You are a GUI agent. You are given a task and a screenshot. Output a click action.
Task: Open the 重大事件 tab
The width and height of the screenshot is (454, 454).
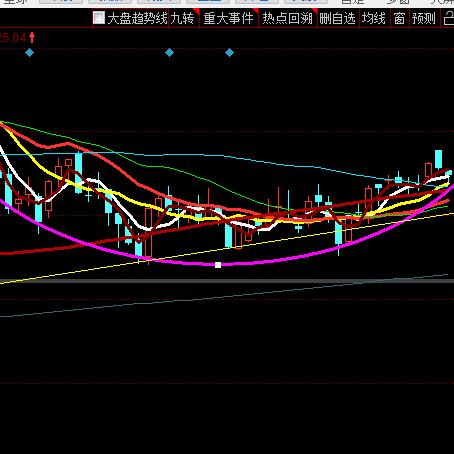[229, 18]
